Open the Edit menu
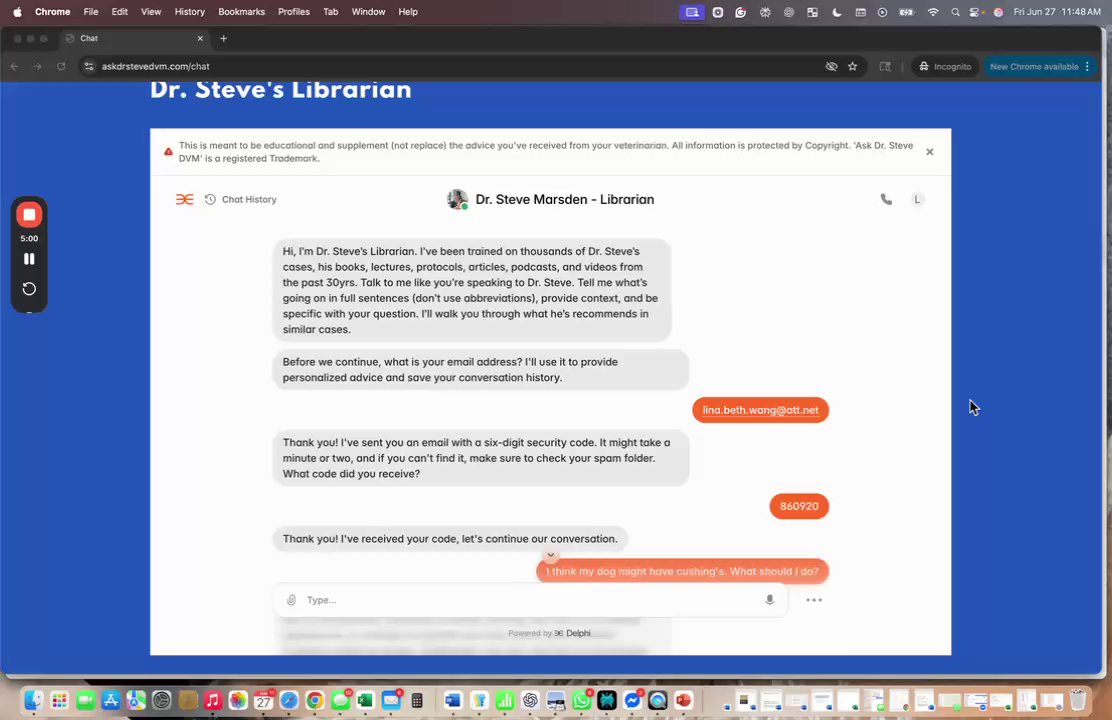 [x=119, y=12]
